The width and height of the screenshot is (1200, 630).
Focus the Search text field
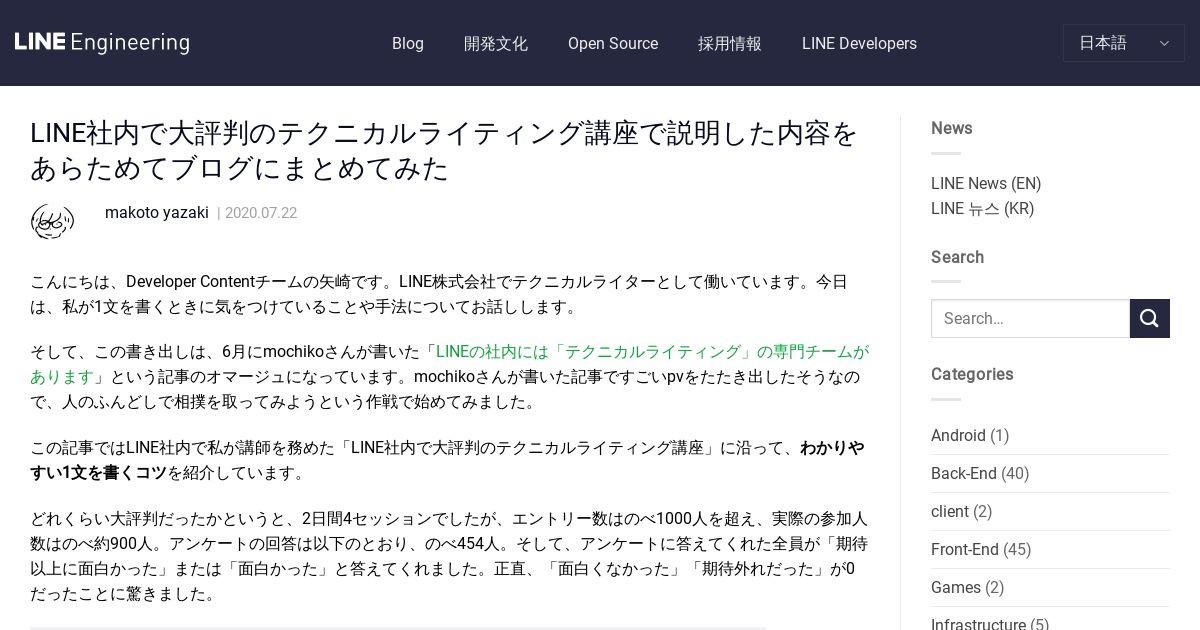click(x=1030, y=318)
